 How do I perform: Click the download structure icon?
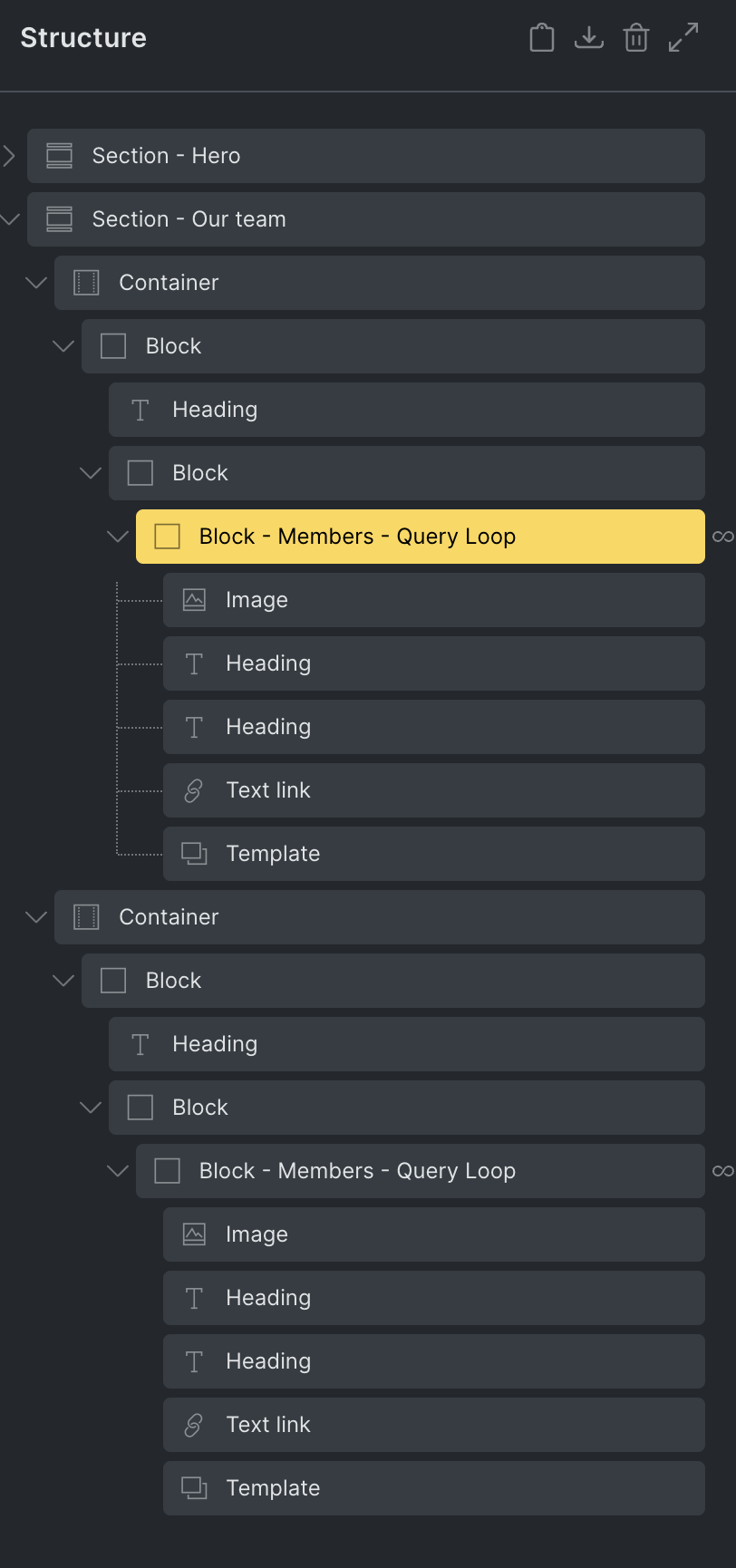pyautogui.click(x=589, y=38)
